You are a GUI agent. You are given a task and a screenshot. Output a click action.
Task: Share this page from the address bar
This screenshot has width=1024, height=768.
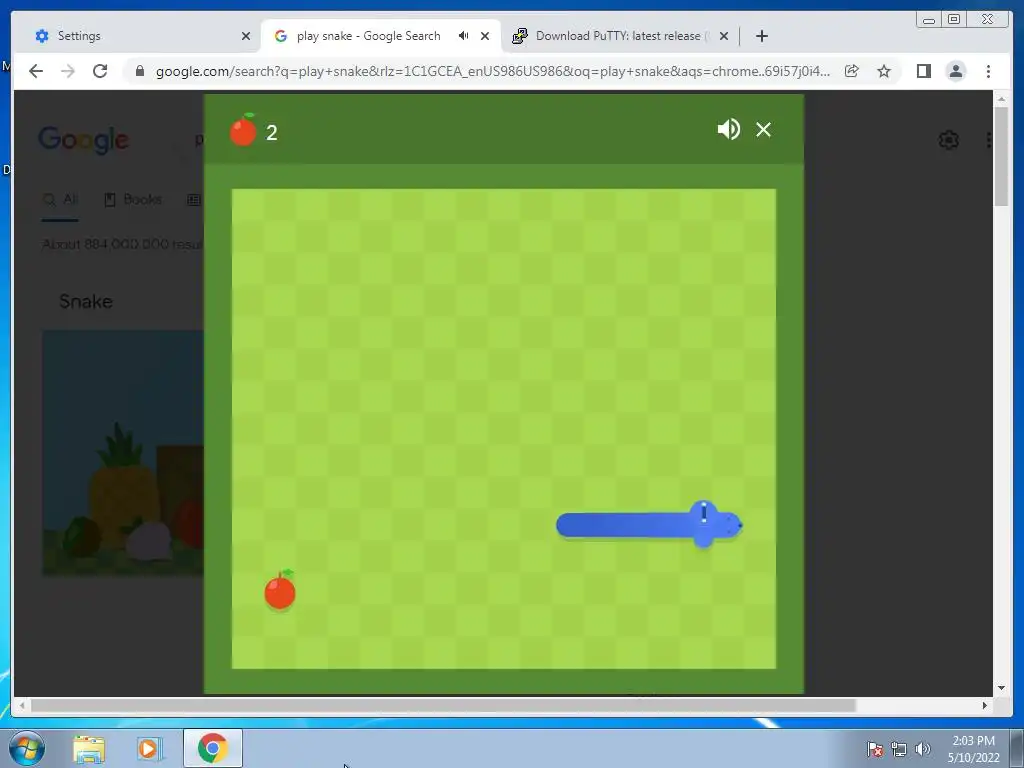(x=852, y=71)
